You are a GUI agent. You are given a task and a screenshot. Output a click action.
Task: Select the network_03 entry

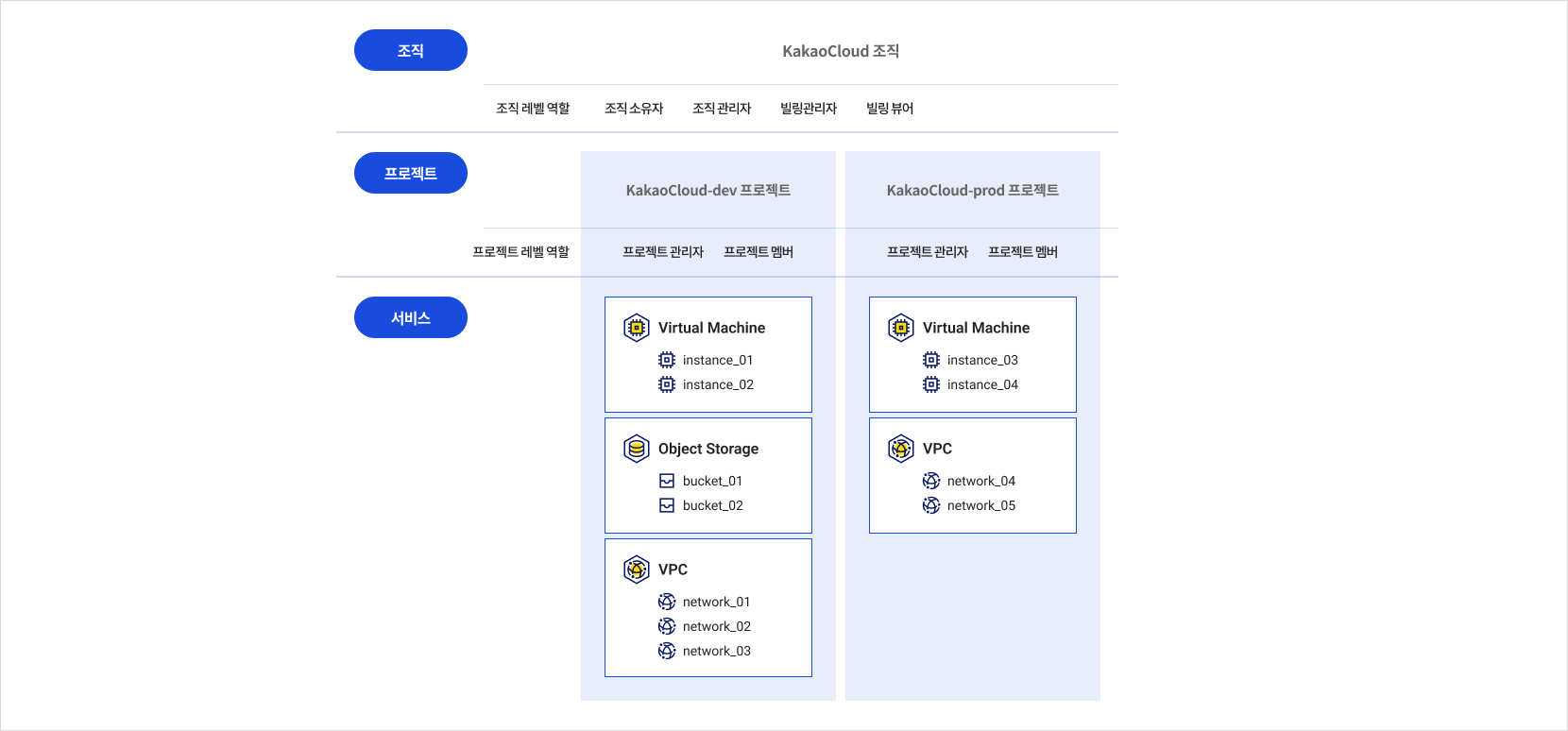click(x=717, y=651)
